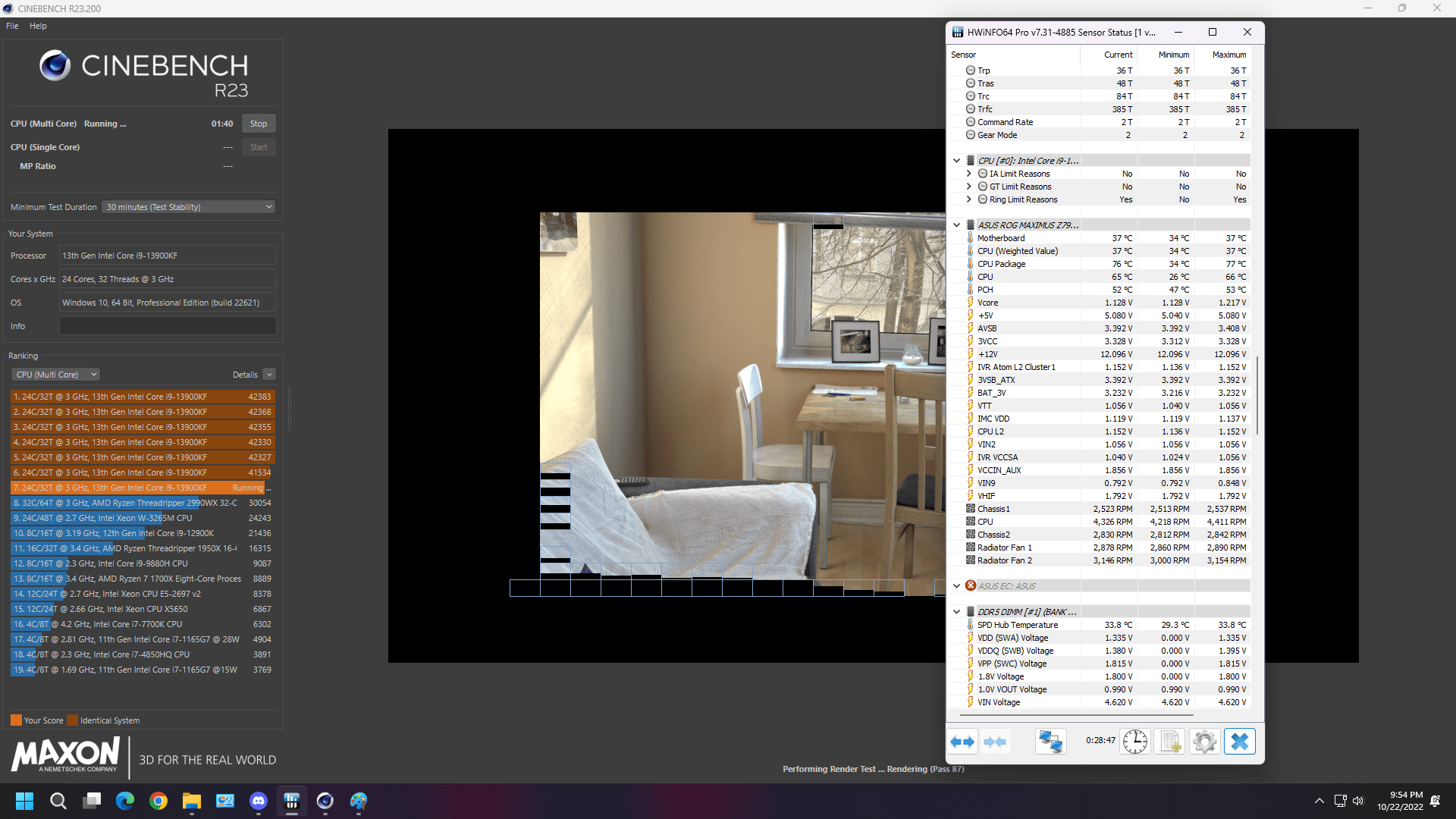Select the Intel Xeon W-3265M ranking row
Image resolution: width=1456 pixels, height=819 pixels.
pos(142,518)
